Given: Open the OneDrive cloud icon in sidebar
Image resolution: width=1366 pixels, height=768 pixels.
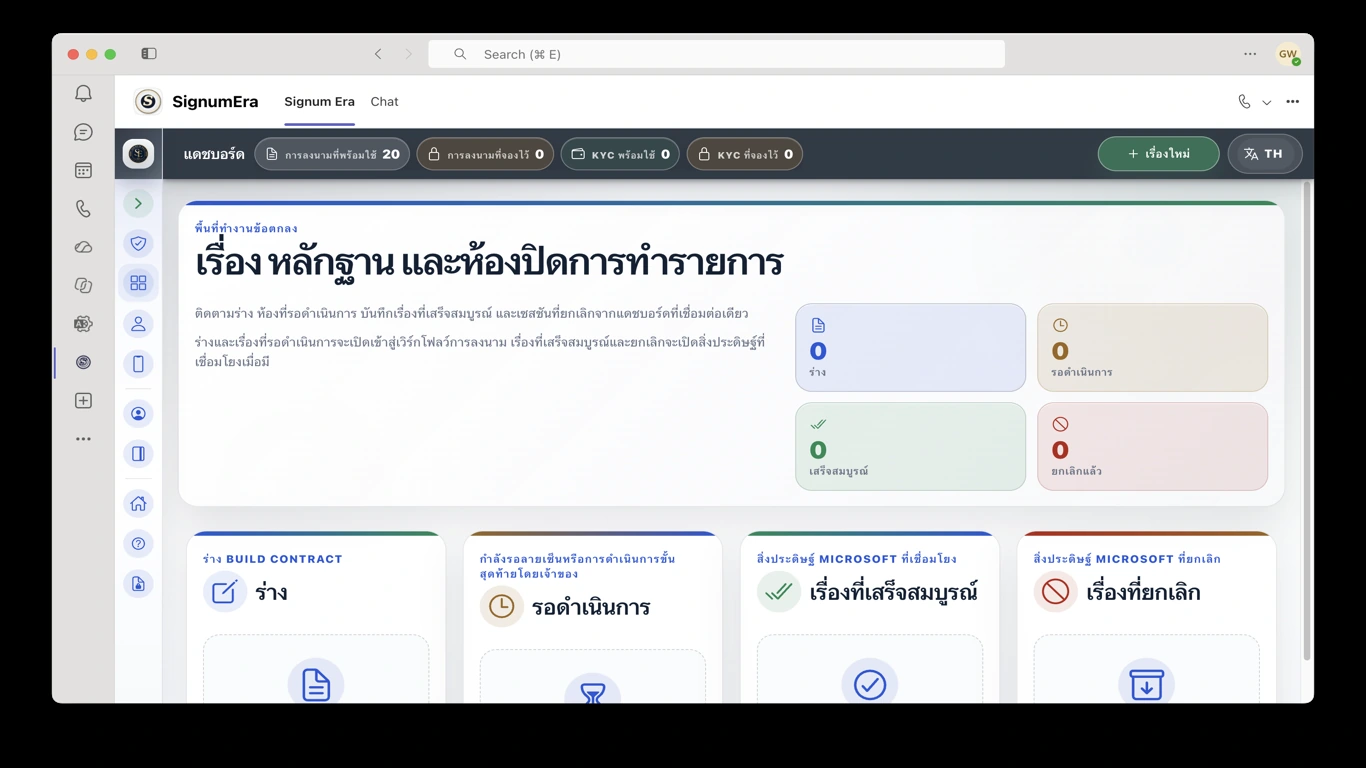Looking at the screenshot, I should tap(83, 247).
